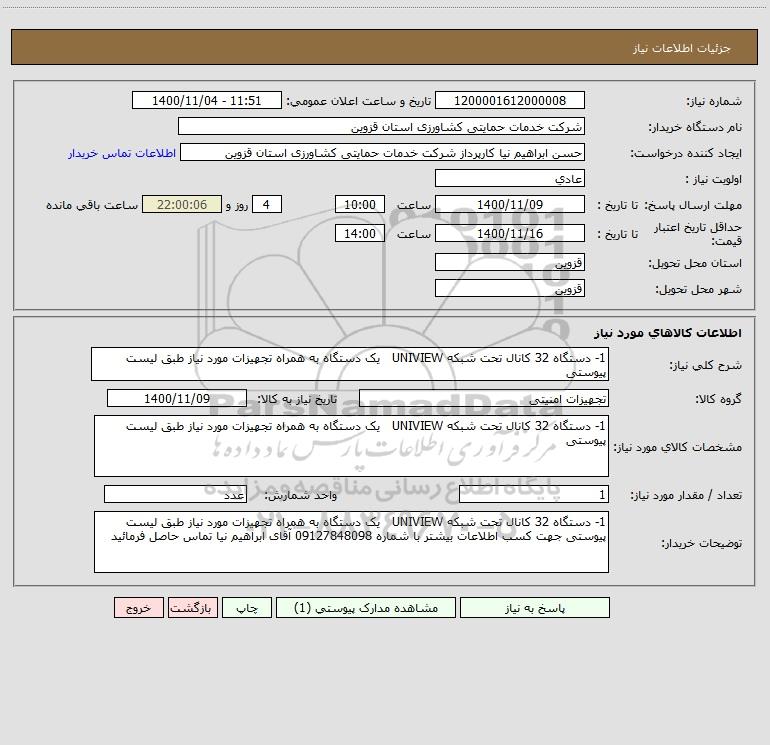Click the label مشخصات کالای مورد نیاز:

tap(678, 447)
